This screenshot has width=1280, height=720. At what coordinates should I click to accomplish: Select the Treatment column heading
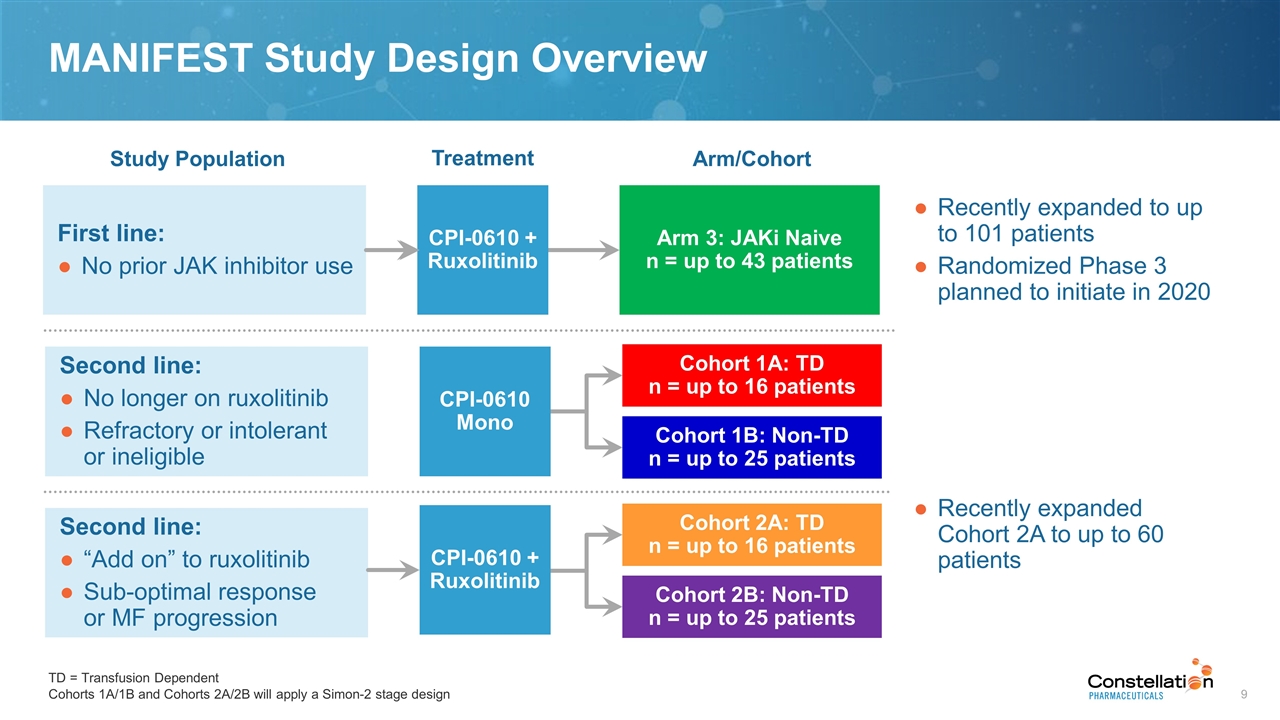point(482,158)
